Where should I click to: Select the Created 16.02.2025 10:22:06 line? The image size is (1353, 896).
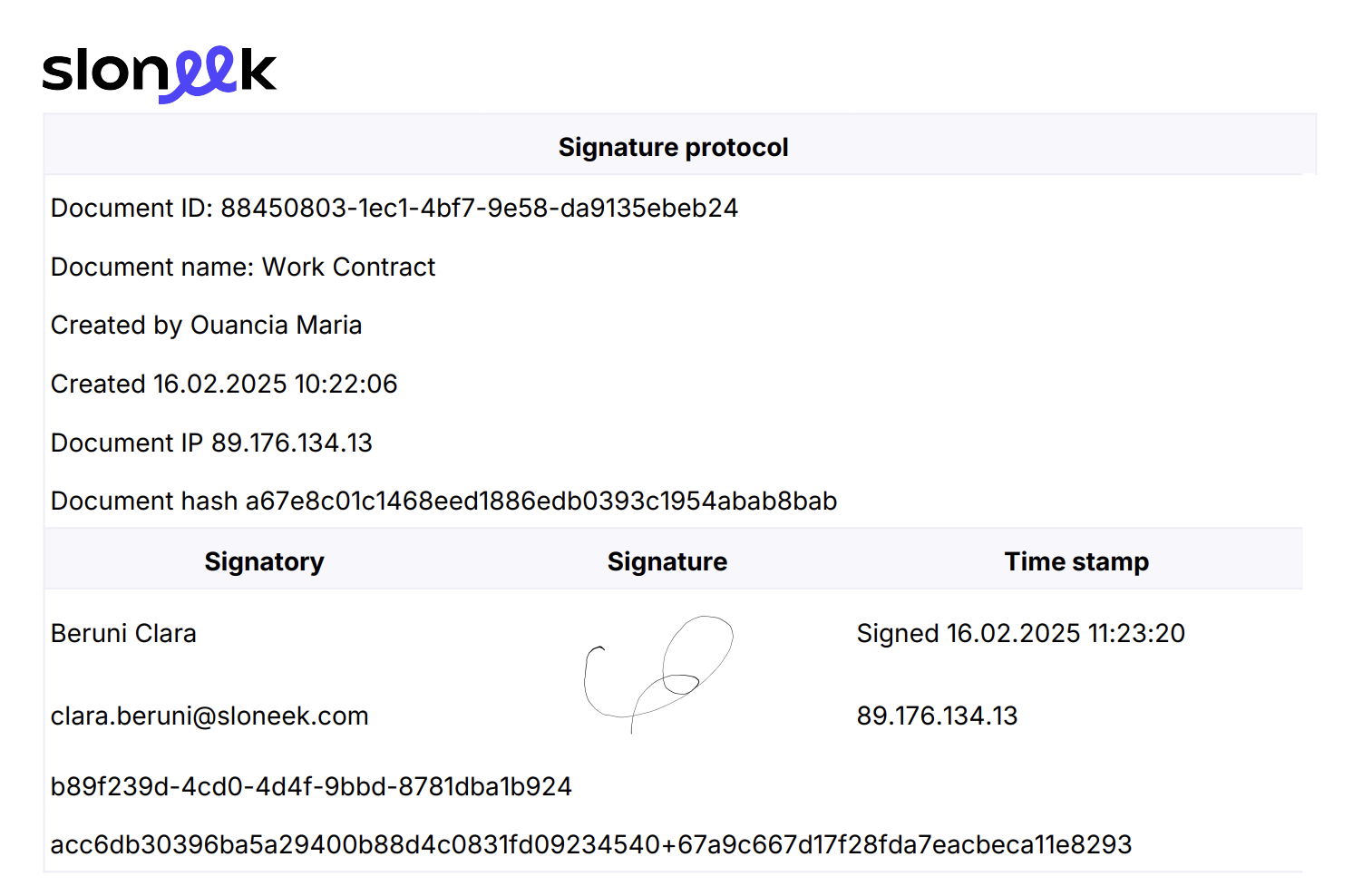pos(224,384)
